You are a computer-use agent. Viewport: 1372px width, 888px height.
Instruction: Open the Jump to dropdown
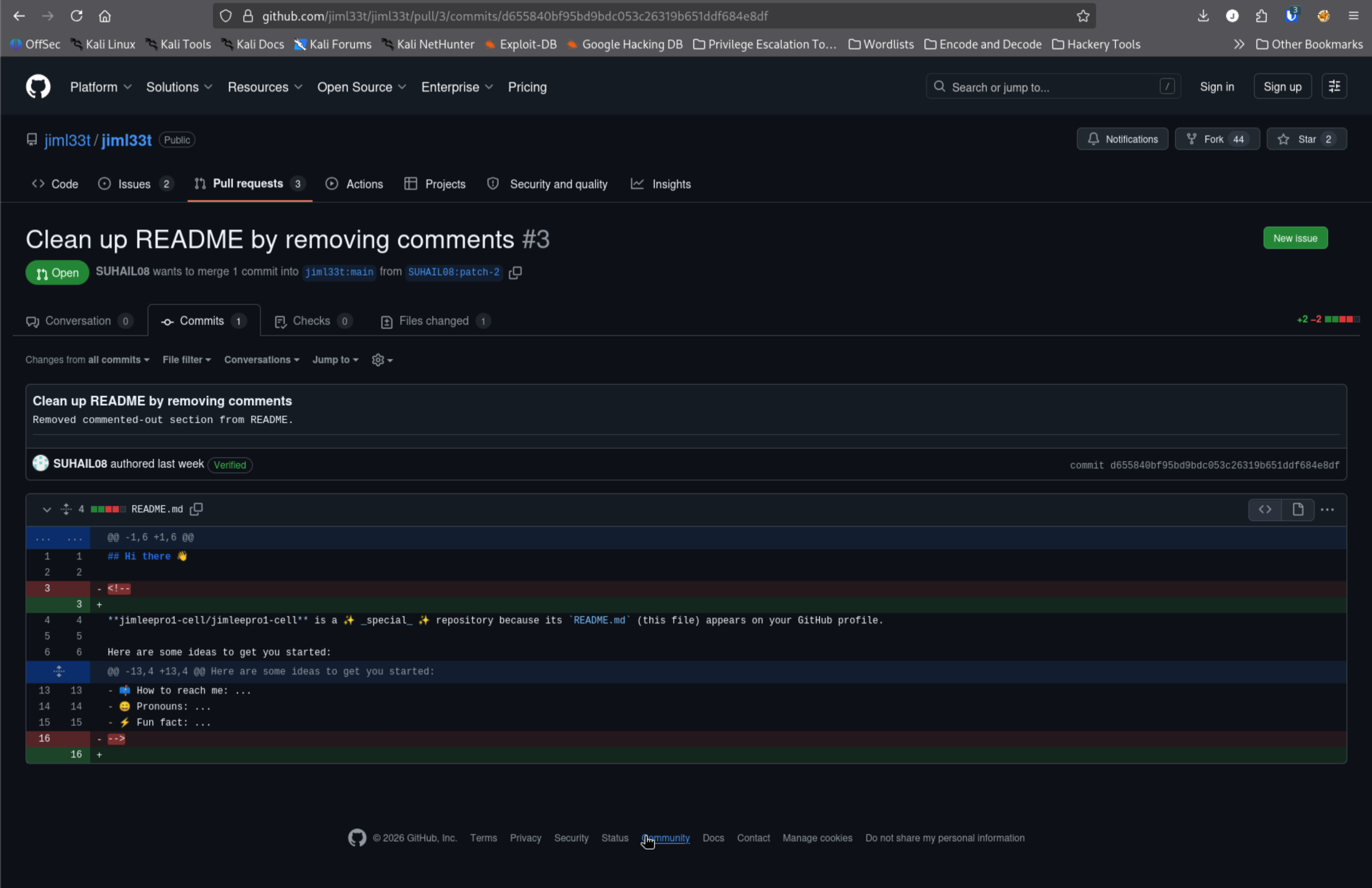(336, 359)
